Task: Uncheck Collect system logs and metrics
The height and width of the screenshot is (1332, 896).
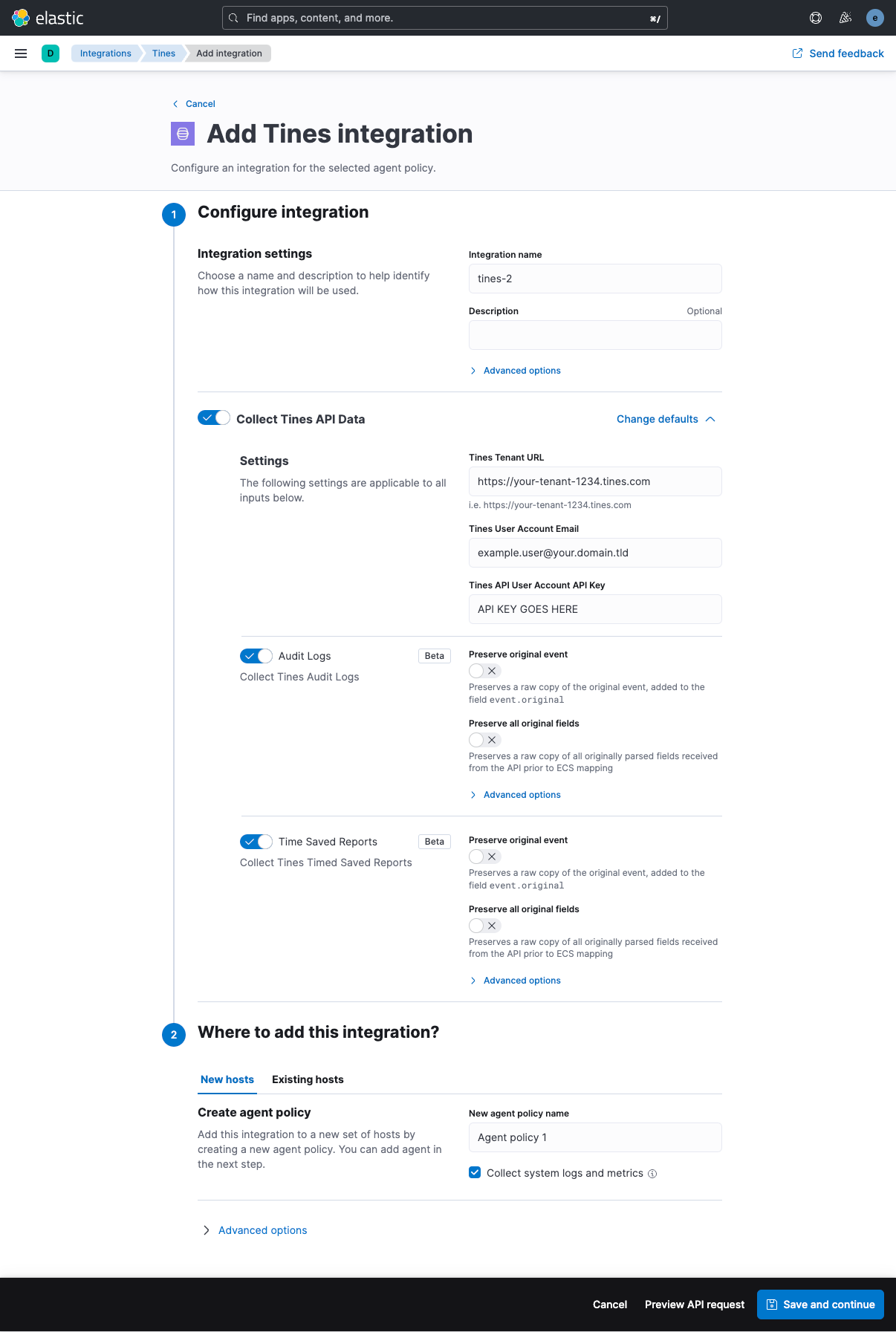Action: coord(475,1172)
